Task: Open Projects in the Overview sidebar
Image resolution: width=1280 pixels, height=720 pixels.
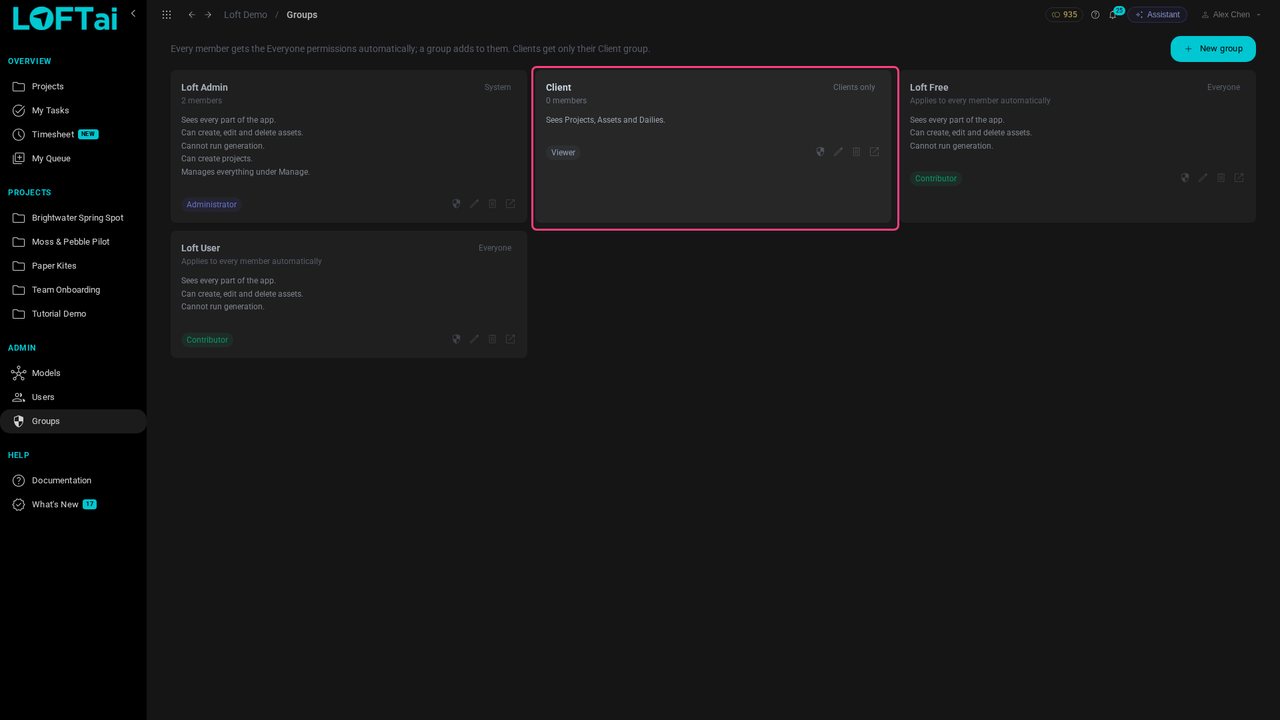Action: [73, 87]
